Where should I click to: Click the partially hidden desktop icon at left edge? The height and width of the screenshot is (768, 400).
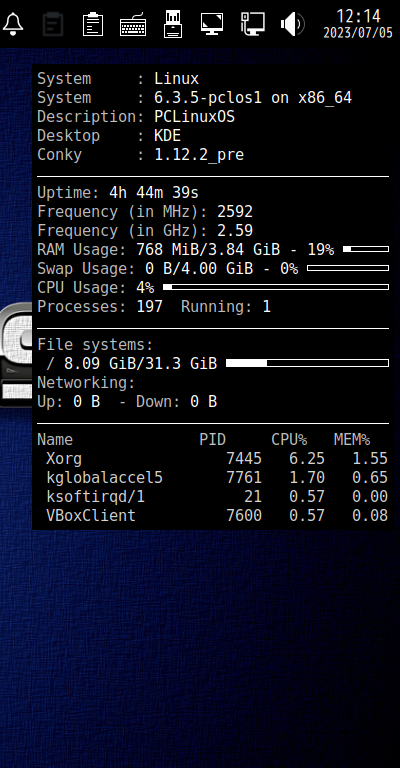click(x=16, y=355)
